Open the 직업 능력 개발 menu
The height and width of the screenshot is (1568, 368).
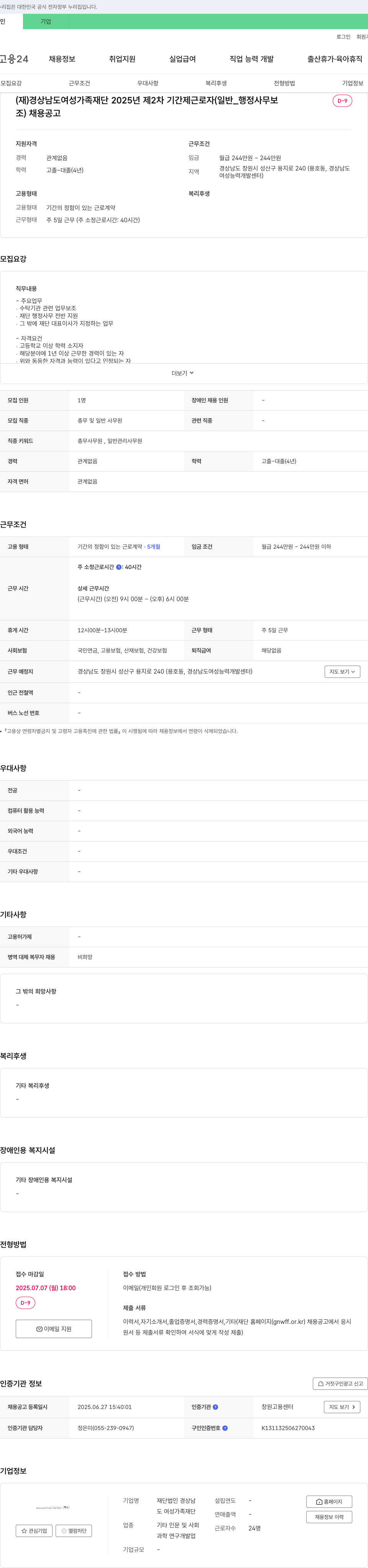pyautogui.click(x=251, y=59)
